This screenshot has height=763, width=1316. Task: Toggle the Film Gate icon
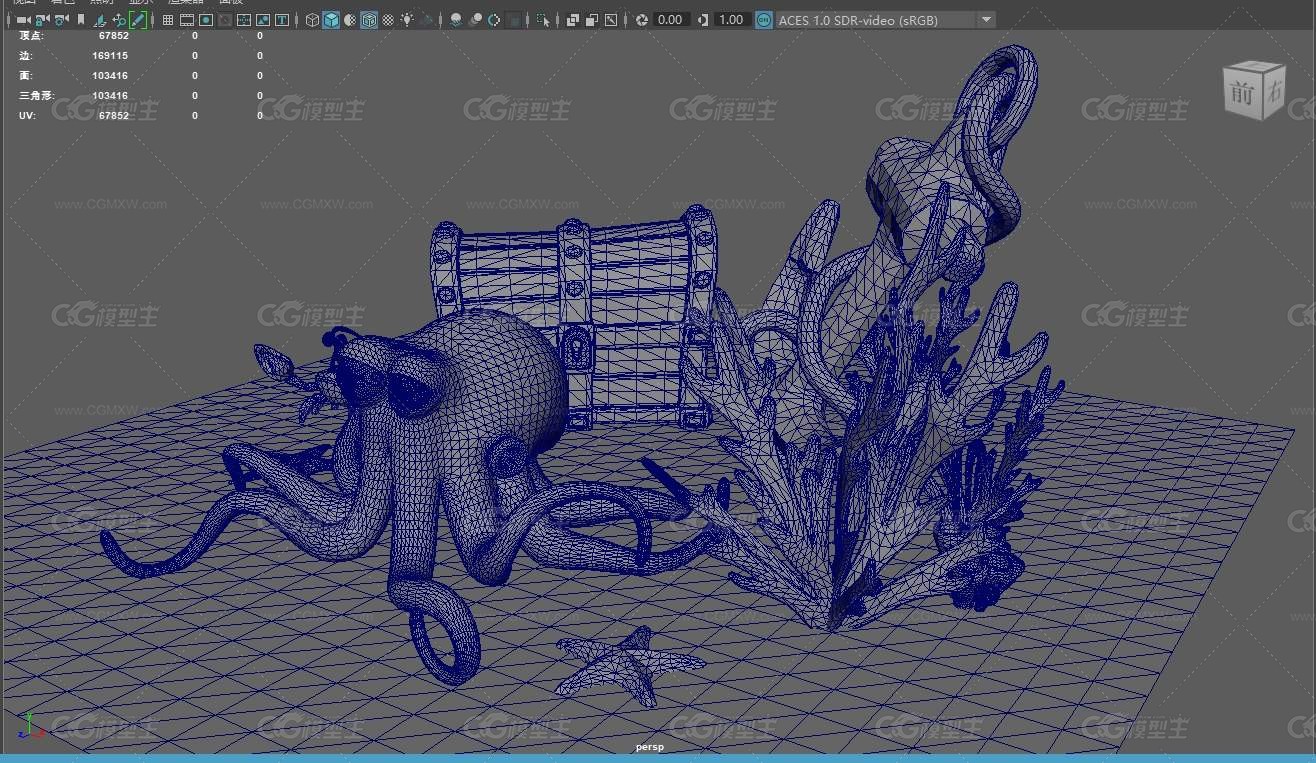pos(187,20)
